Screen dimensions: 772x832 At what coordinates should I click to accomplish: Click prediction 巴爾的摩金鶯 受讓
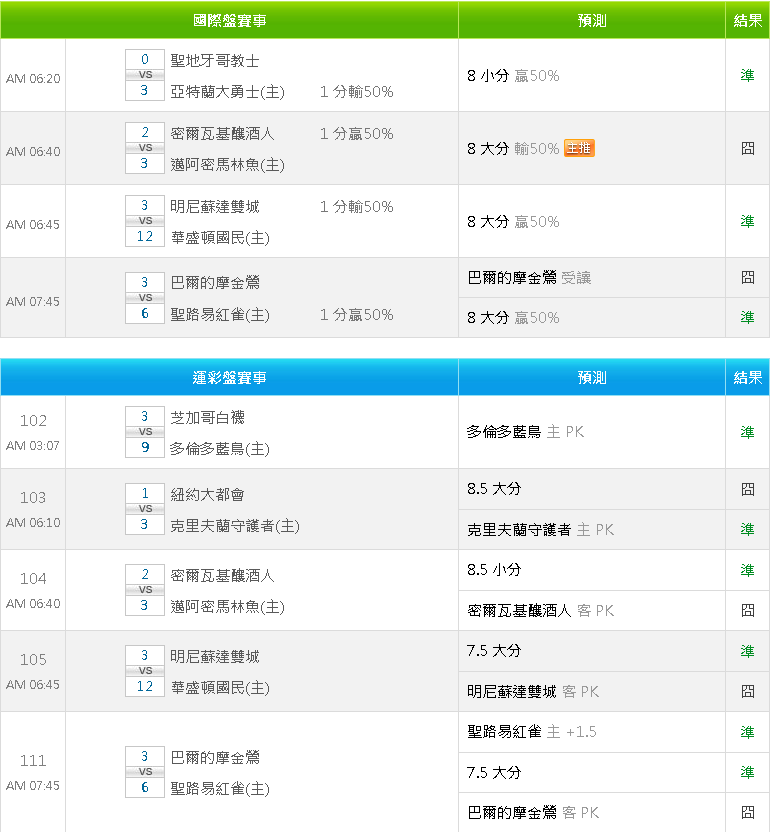click(529, 278)
